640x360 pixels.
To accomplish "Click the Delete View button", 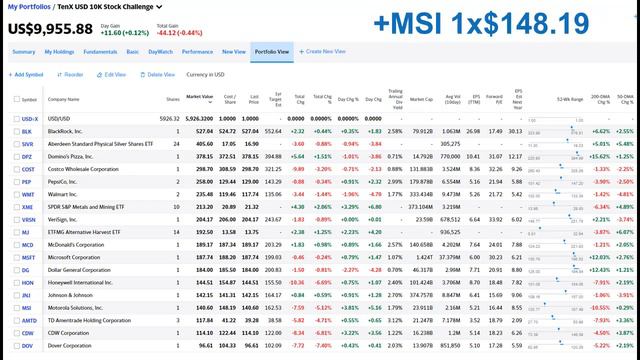I will click(x=158, y=75).
